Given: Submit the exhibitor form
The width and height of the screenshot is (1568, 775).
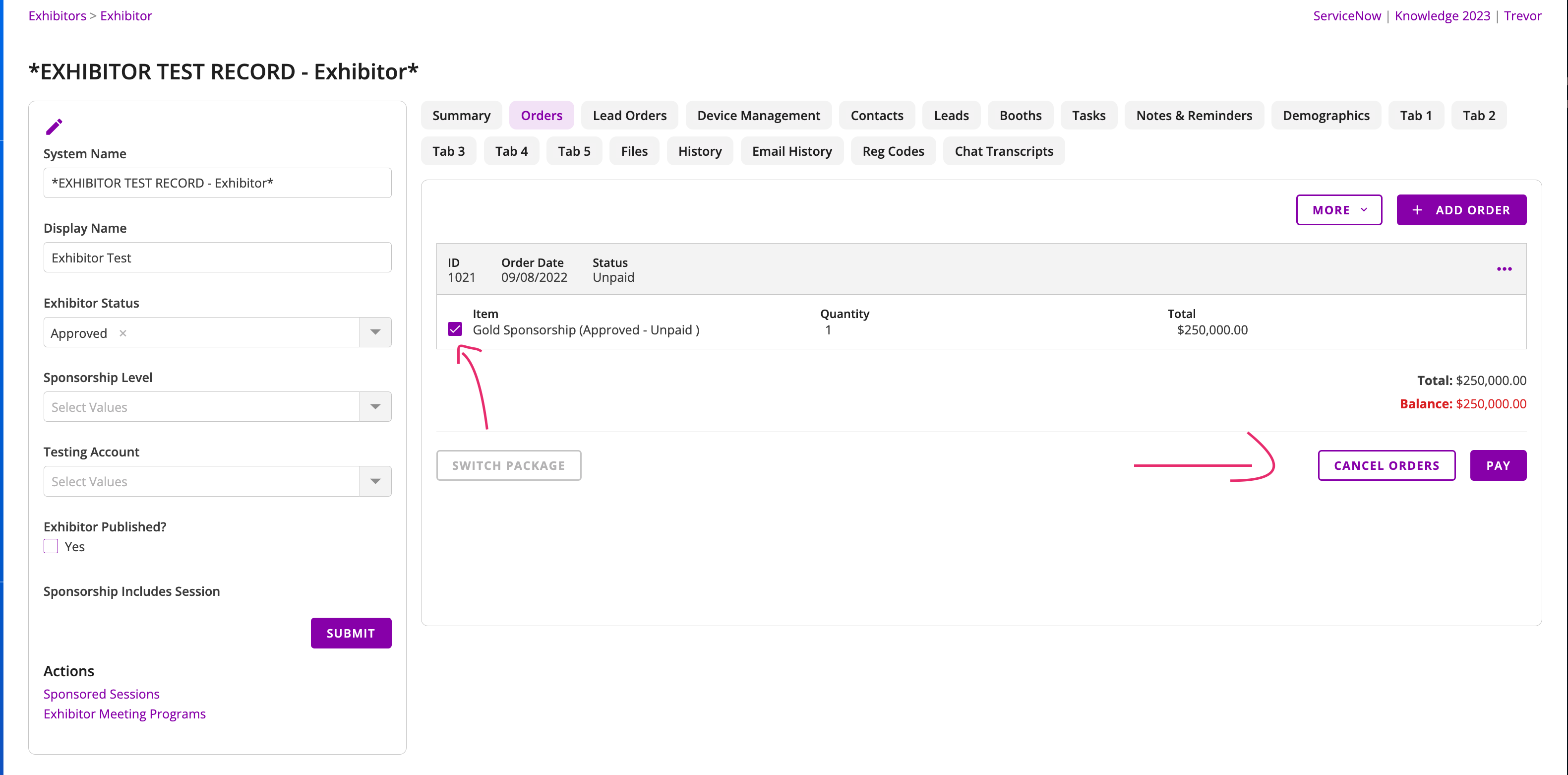Looking at the screenshot, I should click(x=351, y=633).
